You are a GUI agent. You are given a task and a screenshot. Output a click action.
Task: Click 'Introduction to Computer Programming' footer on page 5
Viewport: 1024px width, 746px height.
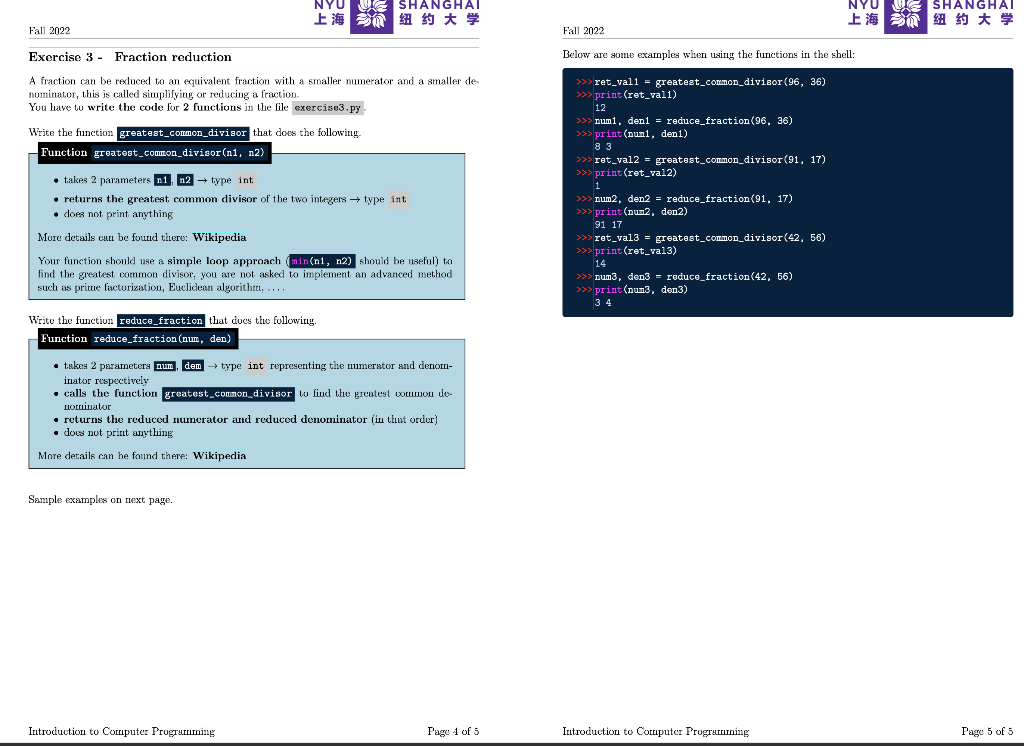[656, 732]
